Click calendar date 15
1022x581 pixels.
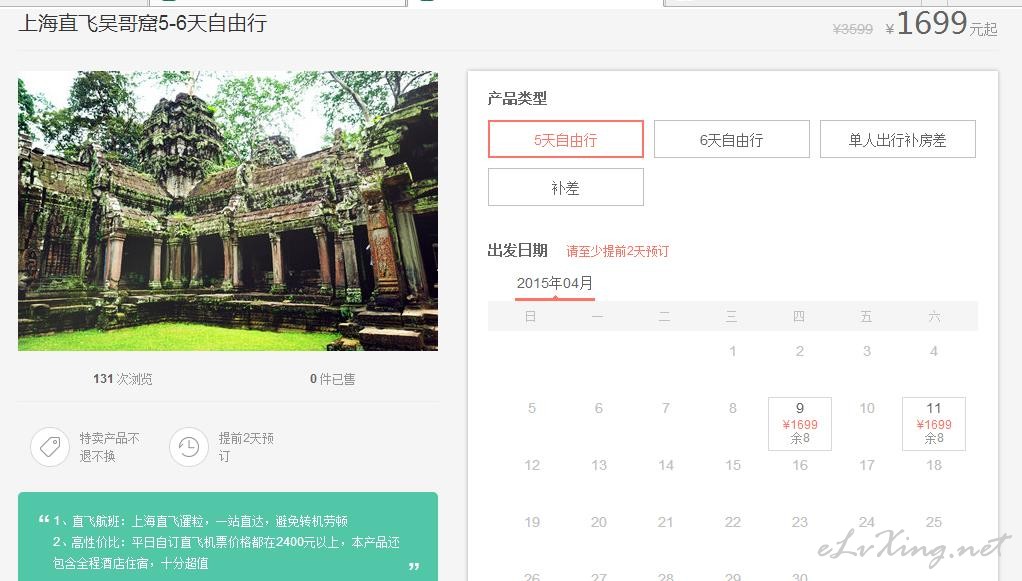(x=733, y=465)
